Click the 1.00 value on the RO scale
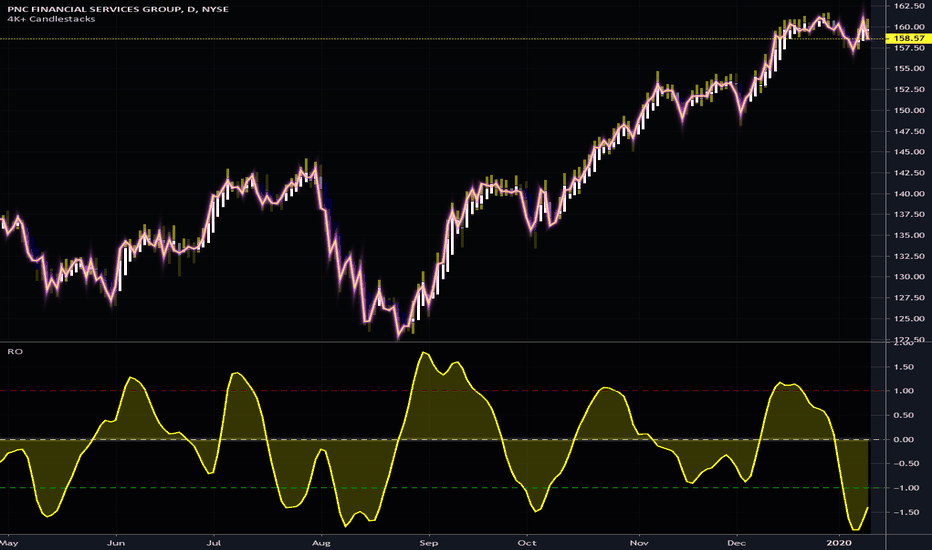The image size is (932, 550). point(904,391)
